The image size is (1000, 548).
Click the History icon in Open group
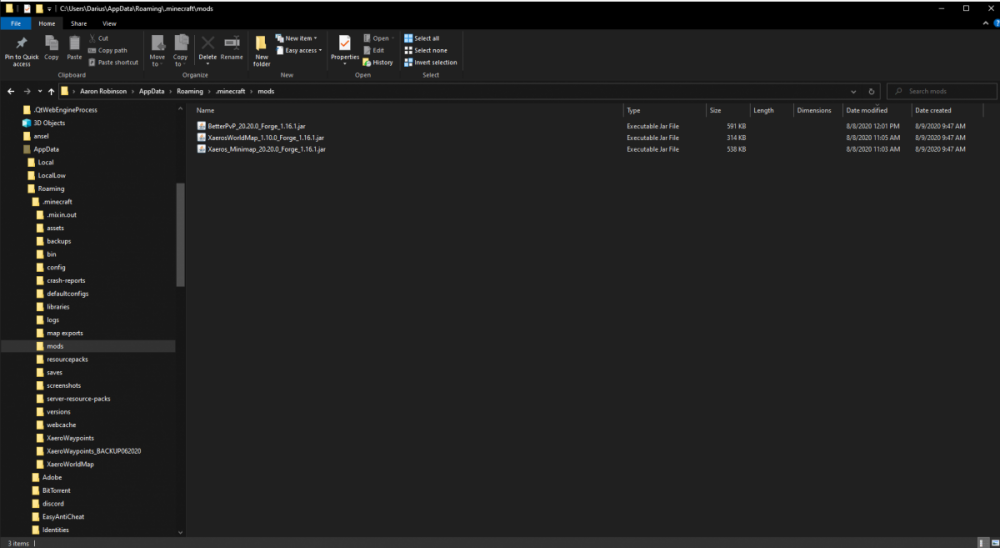377,62
